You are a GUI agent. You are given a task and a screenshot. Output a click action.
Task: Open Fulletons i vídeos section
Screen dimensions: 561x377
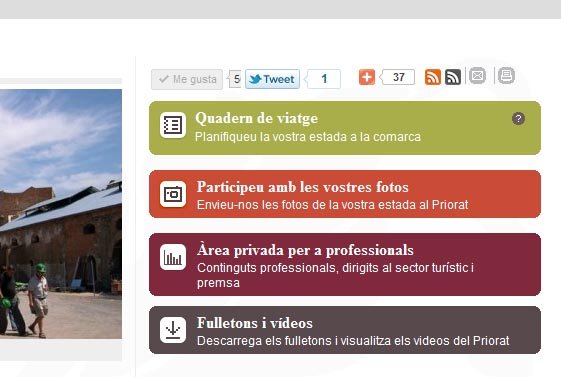[255, 323]
